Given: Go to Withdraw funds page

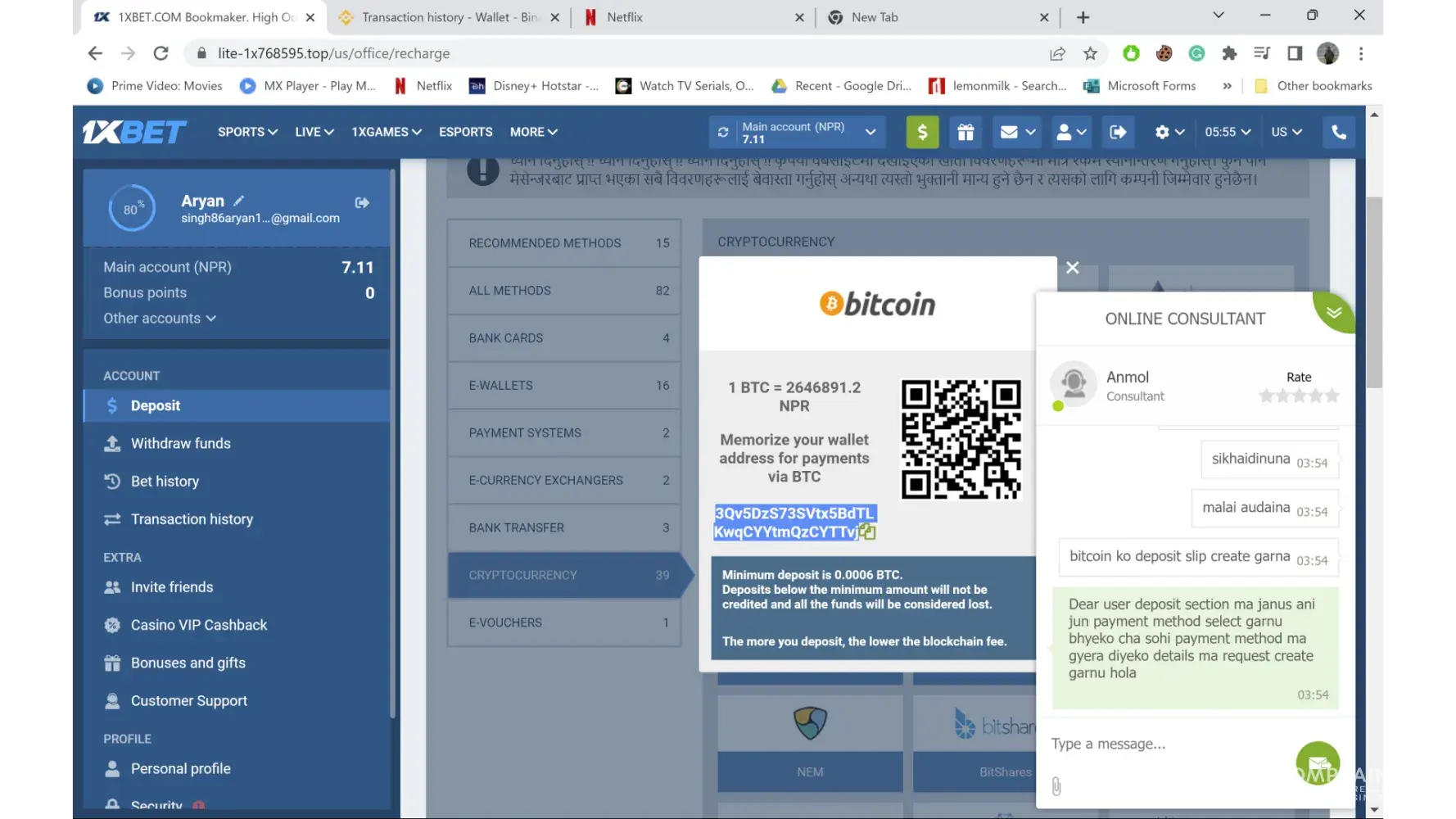Looking at the screenshot, I should pos(180,444).
